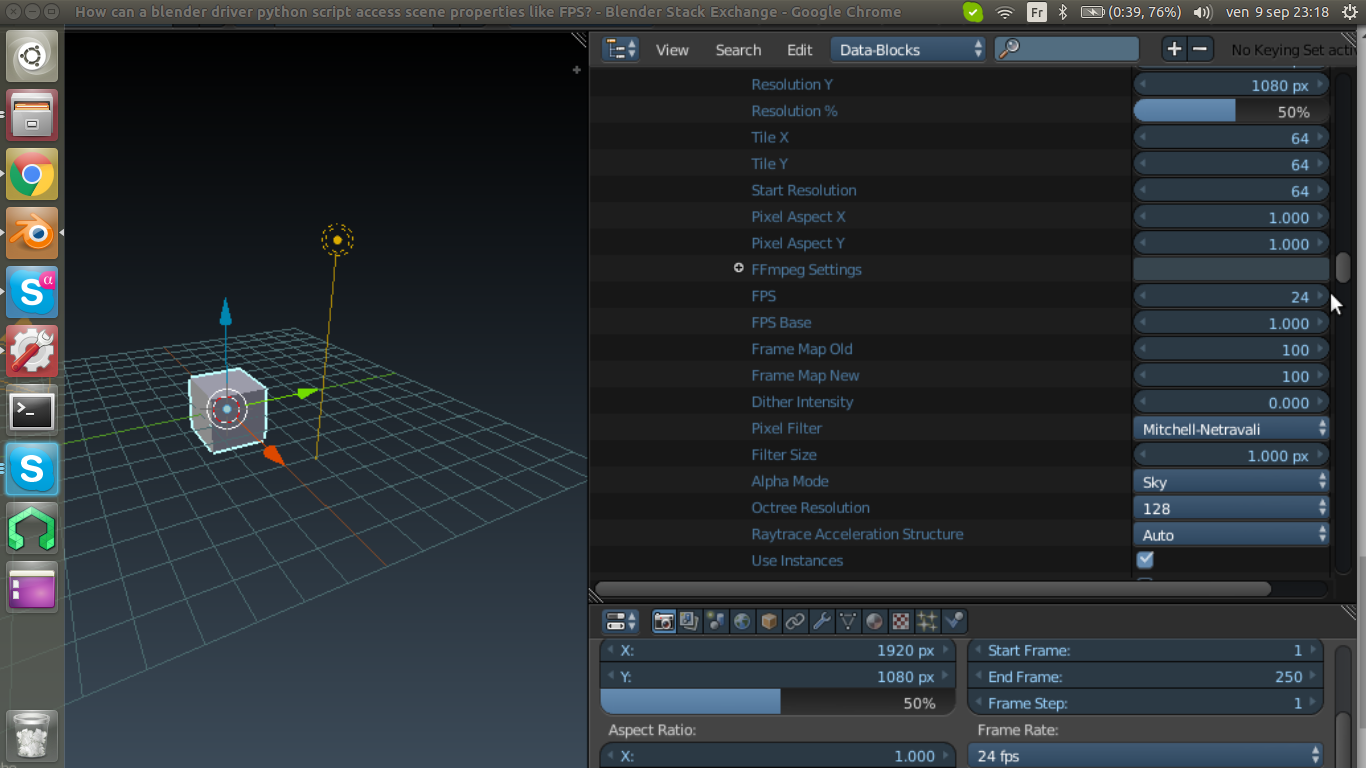Click the Frame Map Old value field
Image resolution: width=1366 pixels, height=768 pixels.
pyautogui.click(x=1231, y=349)
